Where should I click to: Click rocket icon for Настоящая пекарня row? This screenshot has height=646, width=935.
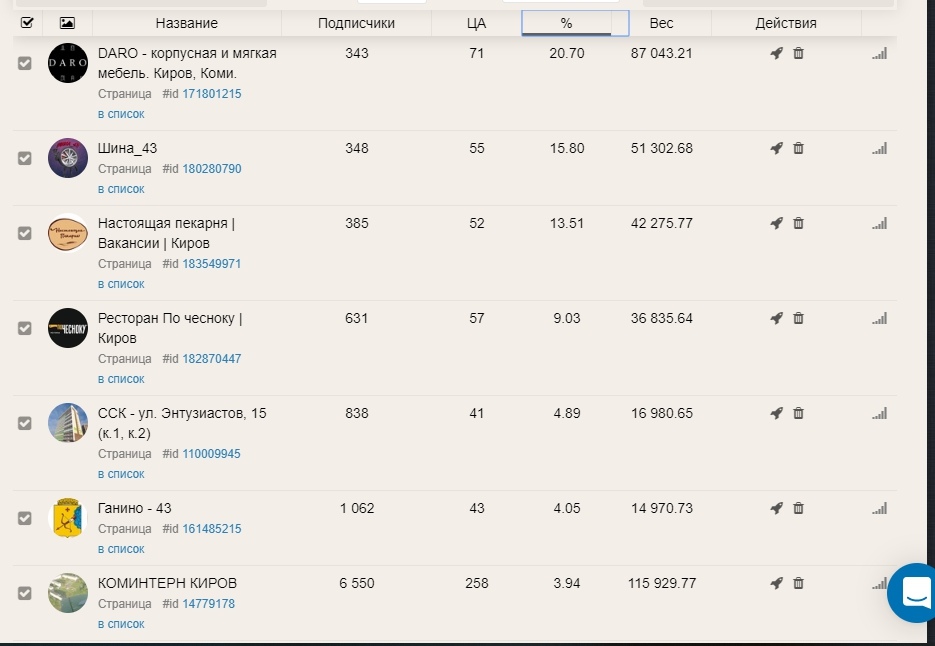pyautogui.click(x=776, y=223)
